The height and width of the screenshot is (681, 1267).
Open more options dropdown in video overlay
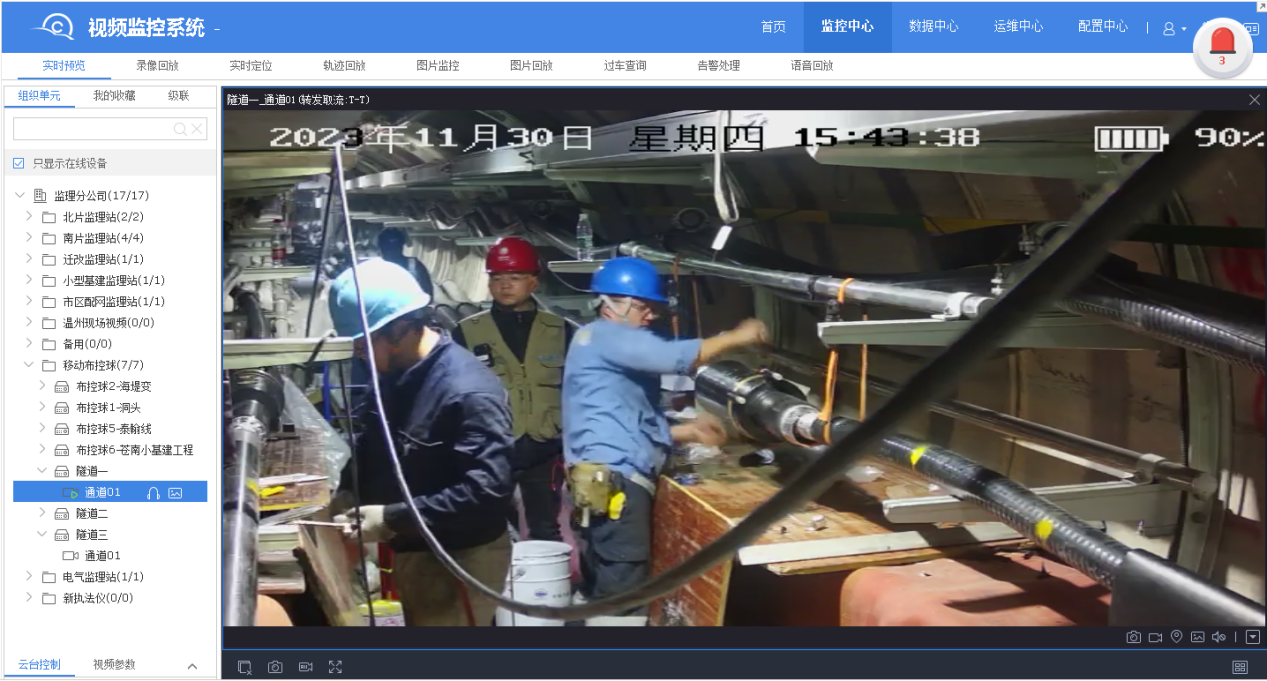click(x=1252, y=637)
